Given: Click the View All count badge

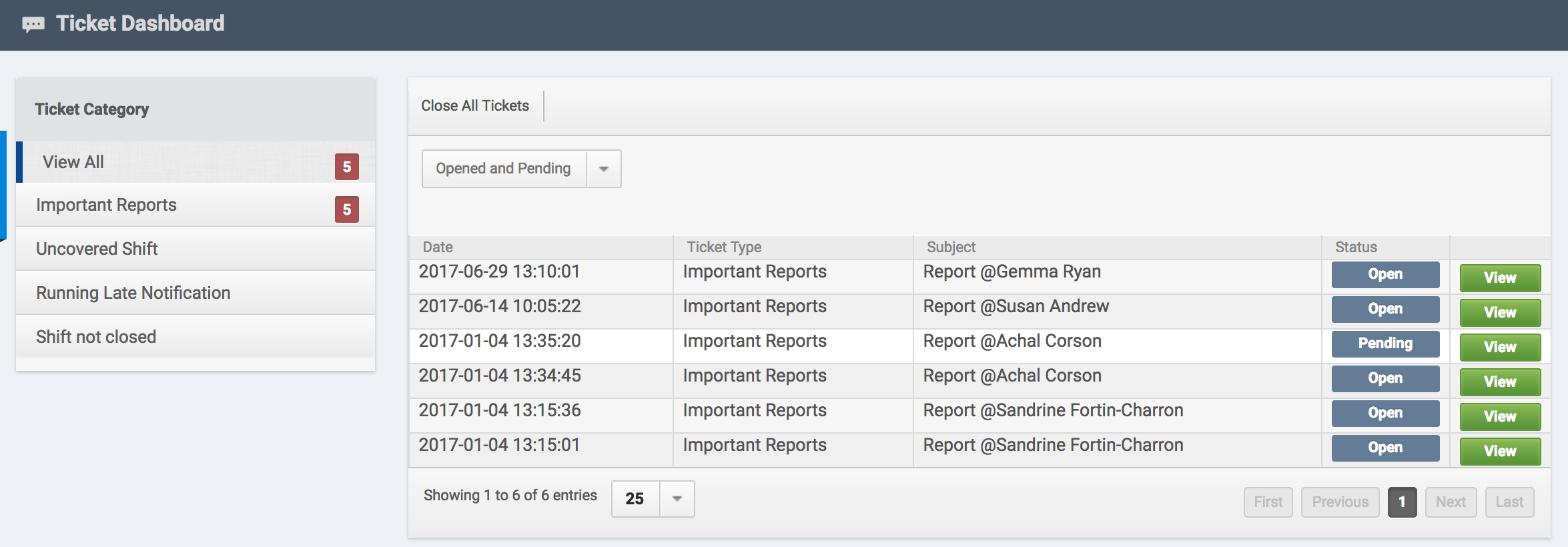Looking at the screenshot, I should (x=346, y=167).
